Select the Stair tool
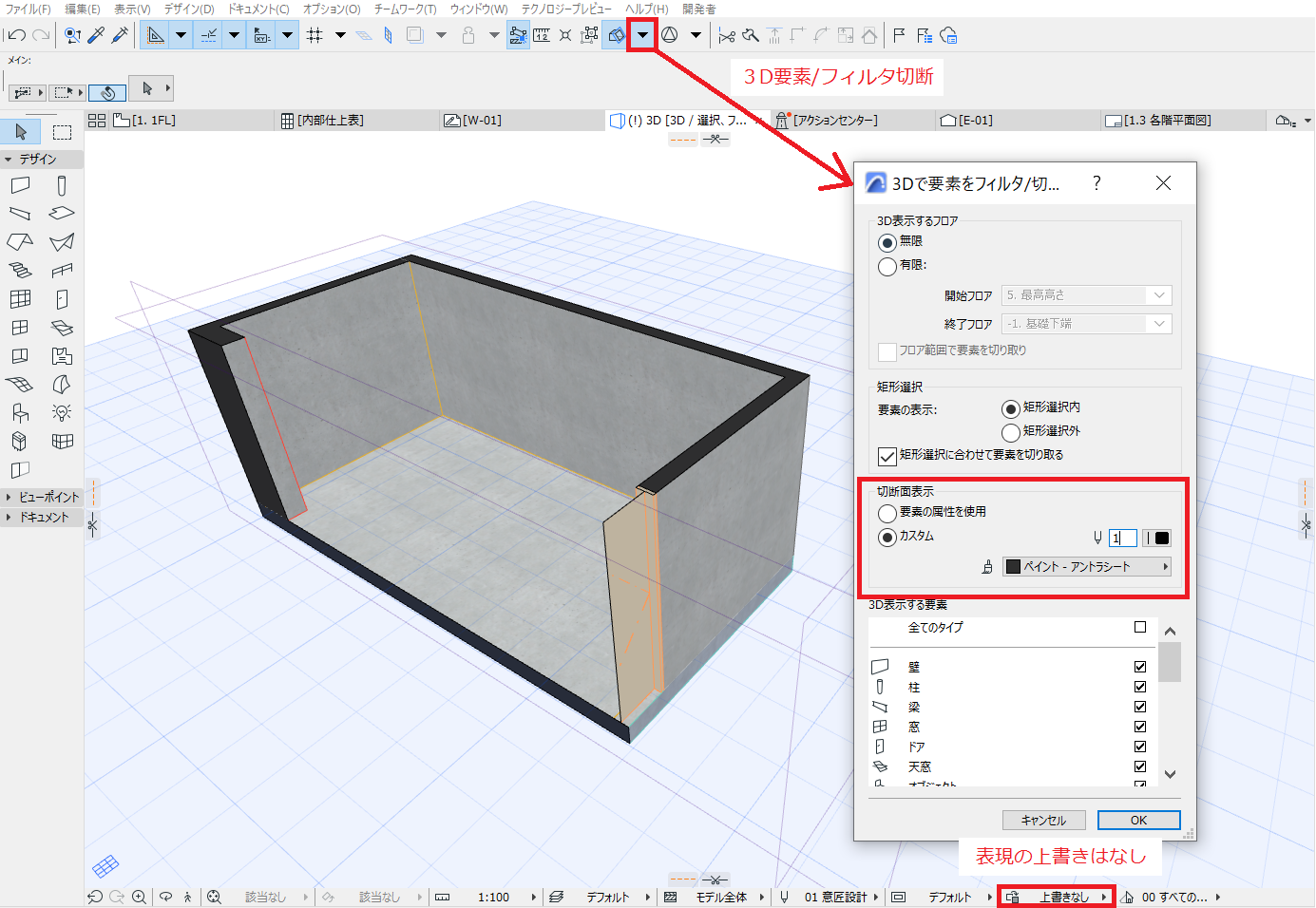The width and height of the screenshot is (1316, 908). (x=20, y=271)
